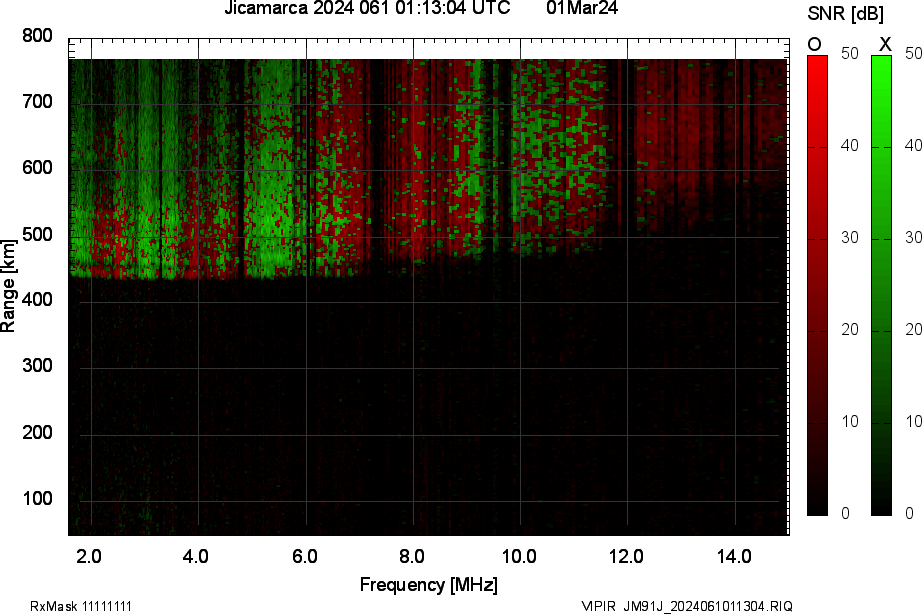Click the green X-mode SNR color bar
The height and width of the screenshot is (614, 922).
coord(881,285)
